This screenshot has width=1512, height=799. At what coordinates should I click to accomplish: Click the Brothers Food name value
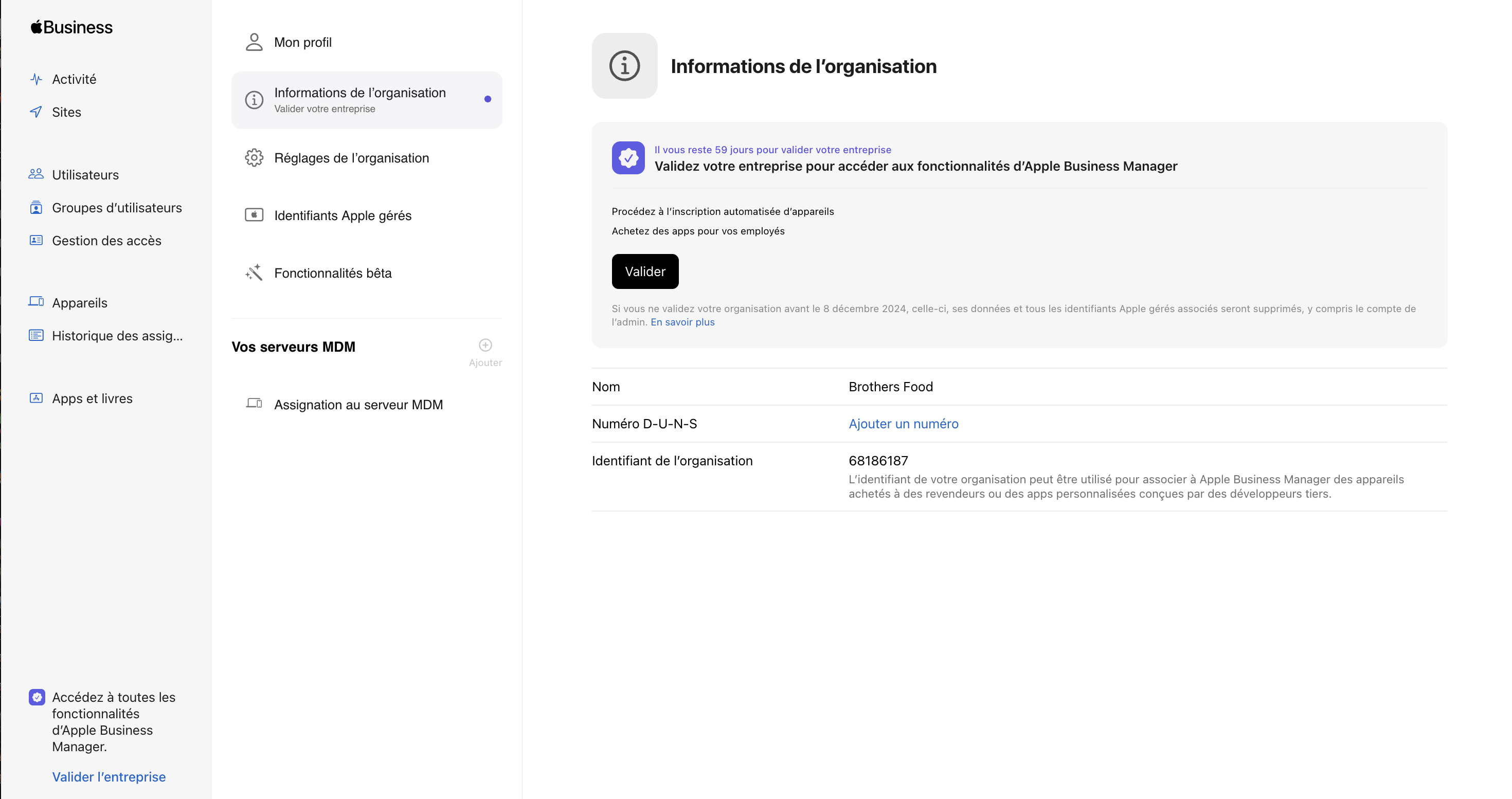890,387
